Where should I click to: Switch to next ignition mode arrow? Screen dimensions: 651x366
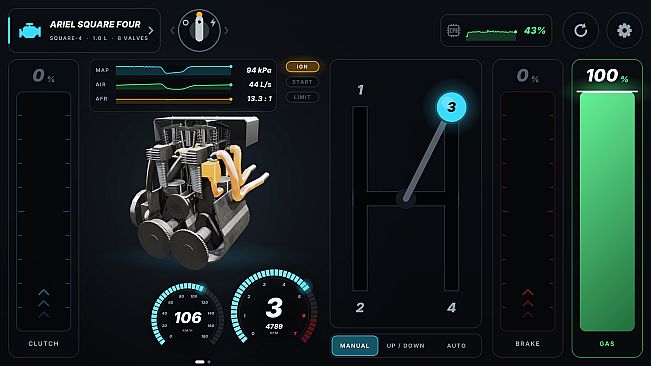(x=226, y=30)
